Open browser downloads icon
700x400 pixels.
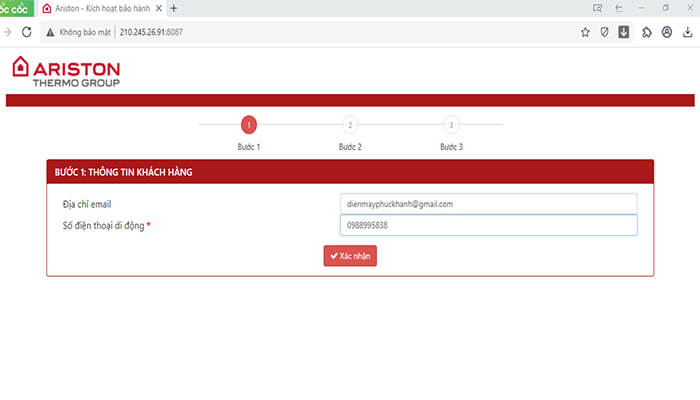pyautogui.click(x=688, y=32)
